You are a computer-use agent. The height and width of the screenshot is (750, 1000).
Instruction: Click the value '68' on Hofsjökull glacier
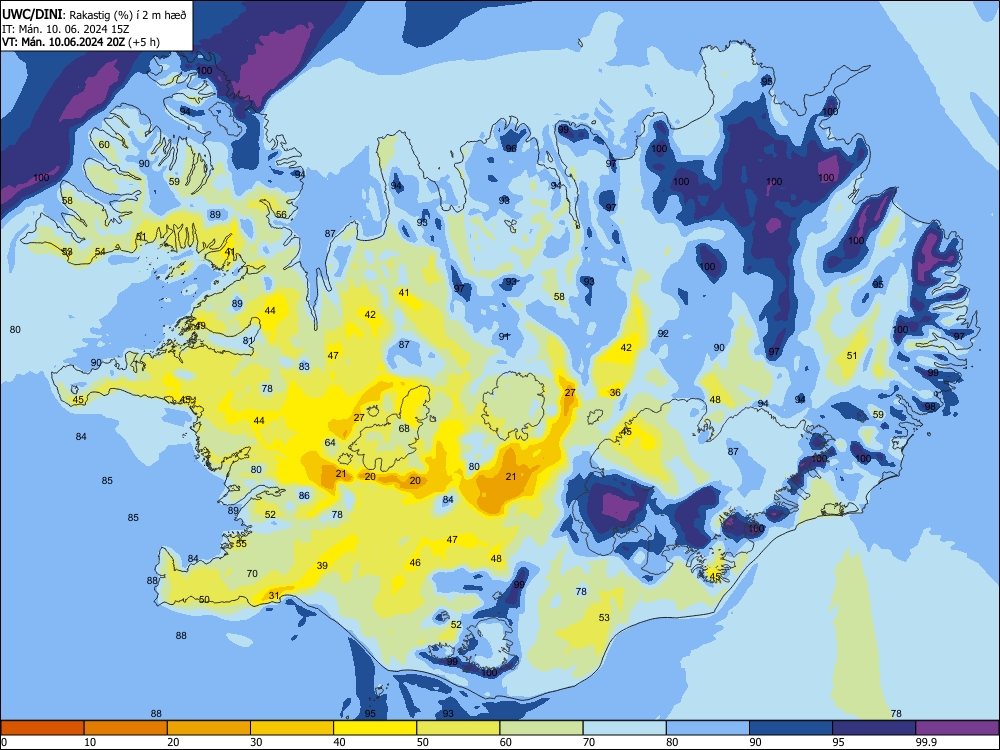[x=404, y=428]
